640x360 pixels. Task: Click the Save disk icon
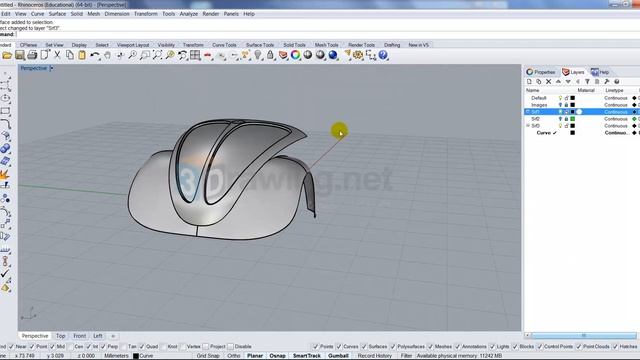[x=20, y=55]
